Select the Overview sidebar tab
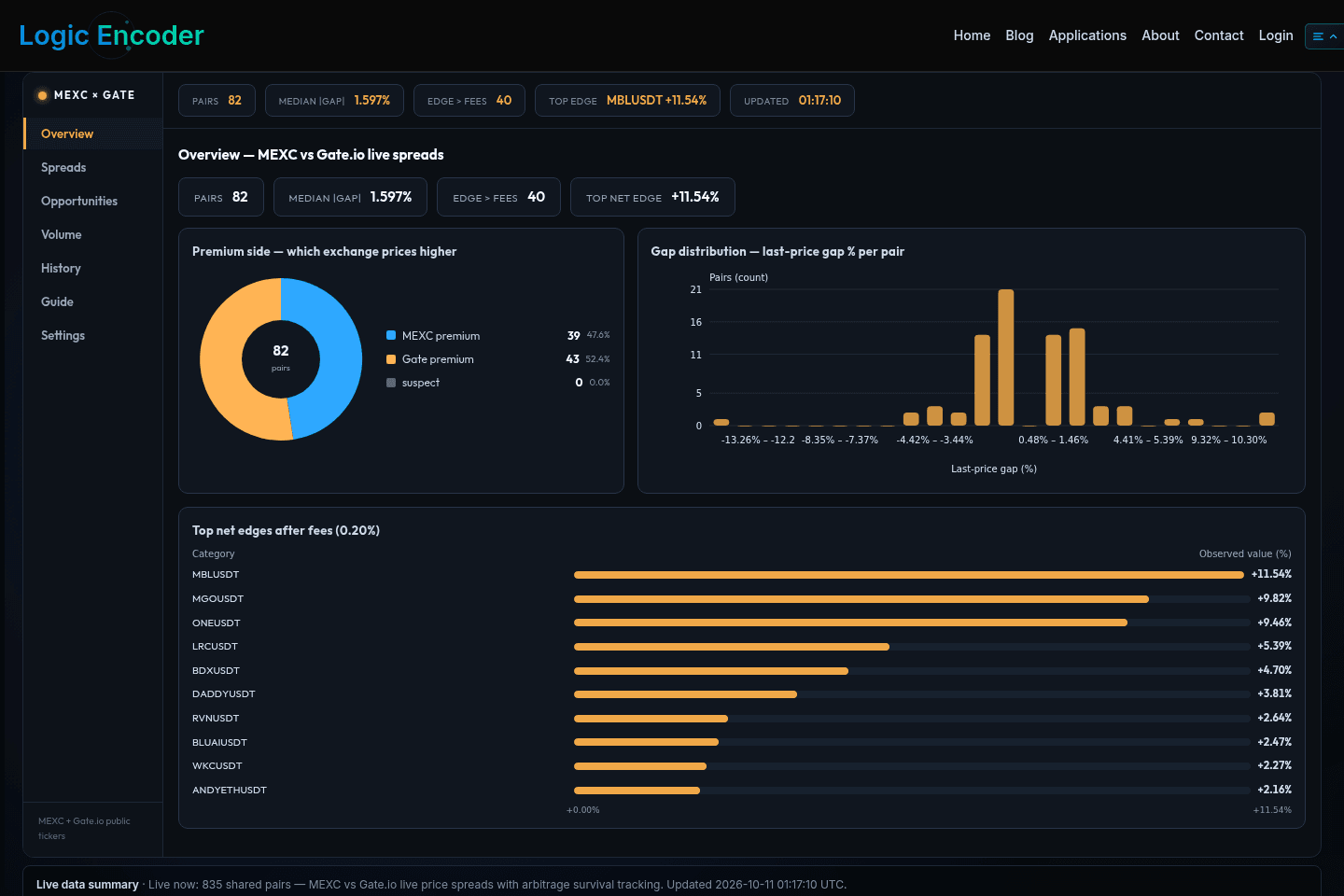Screen dimensions: 1344x896 click(x=92, y=133)
